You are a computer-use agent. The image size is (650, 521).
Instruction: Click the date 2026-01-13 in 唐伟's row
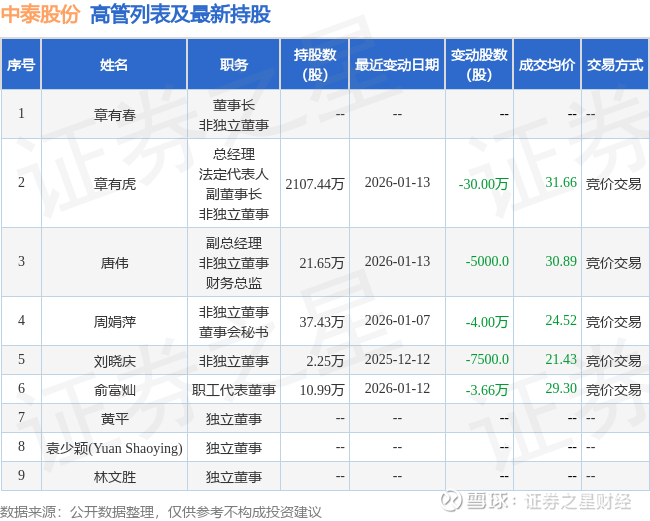tap(397, 261)
